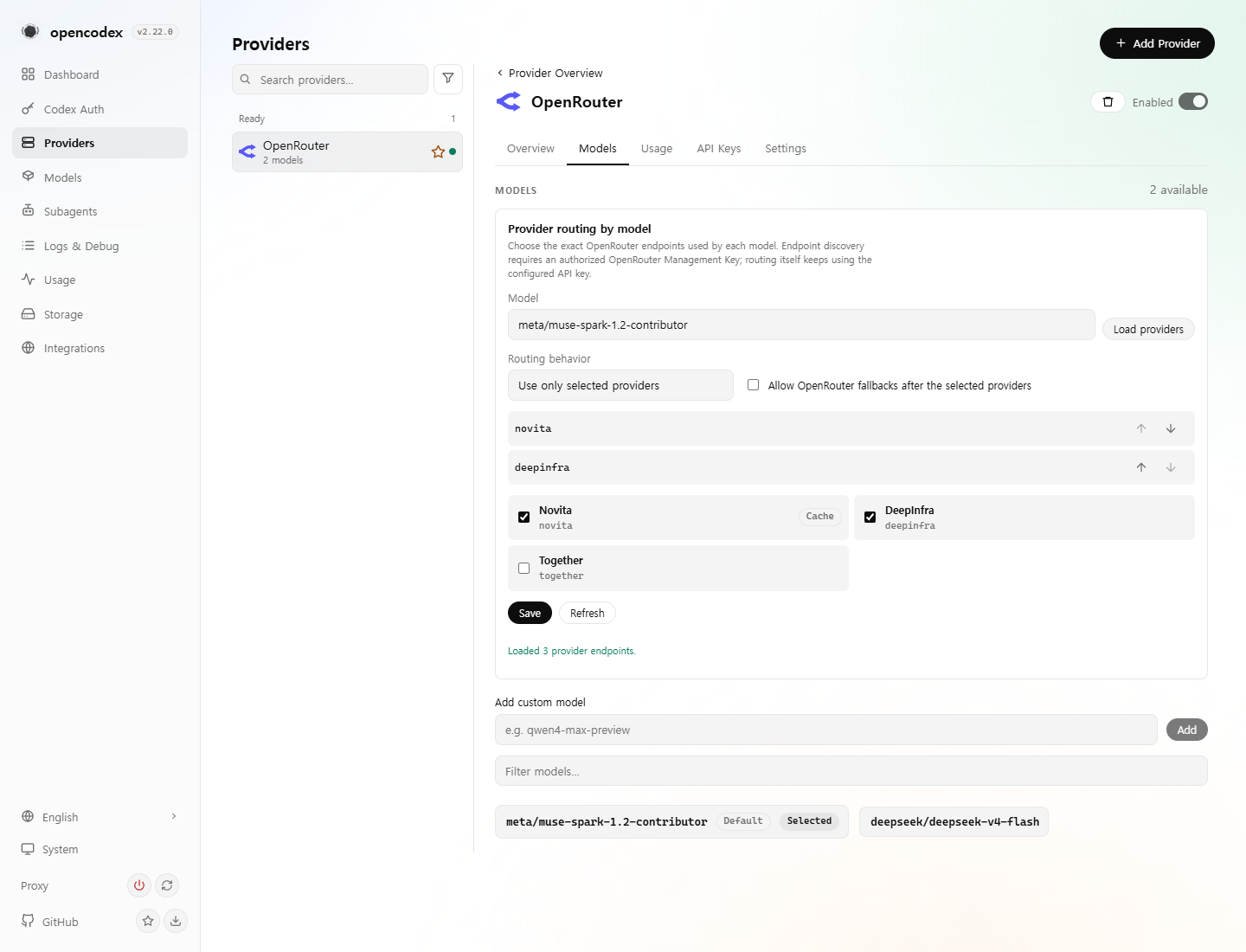Image resolution: width=1246 pixels, height=952 pixels.
Task: Click the 2 available count label
Action: click(x=1179, y=190)
